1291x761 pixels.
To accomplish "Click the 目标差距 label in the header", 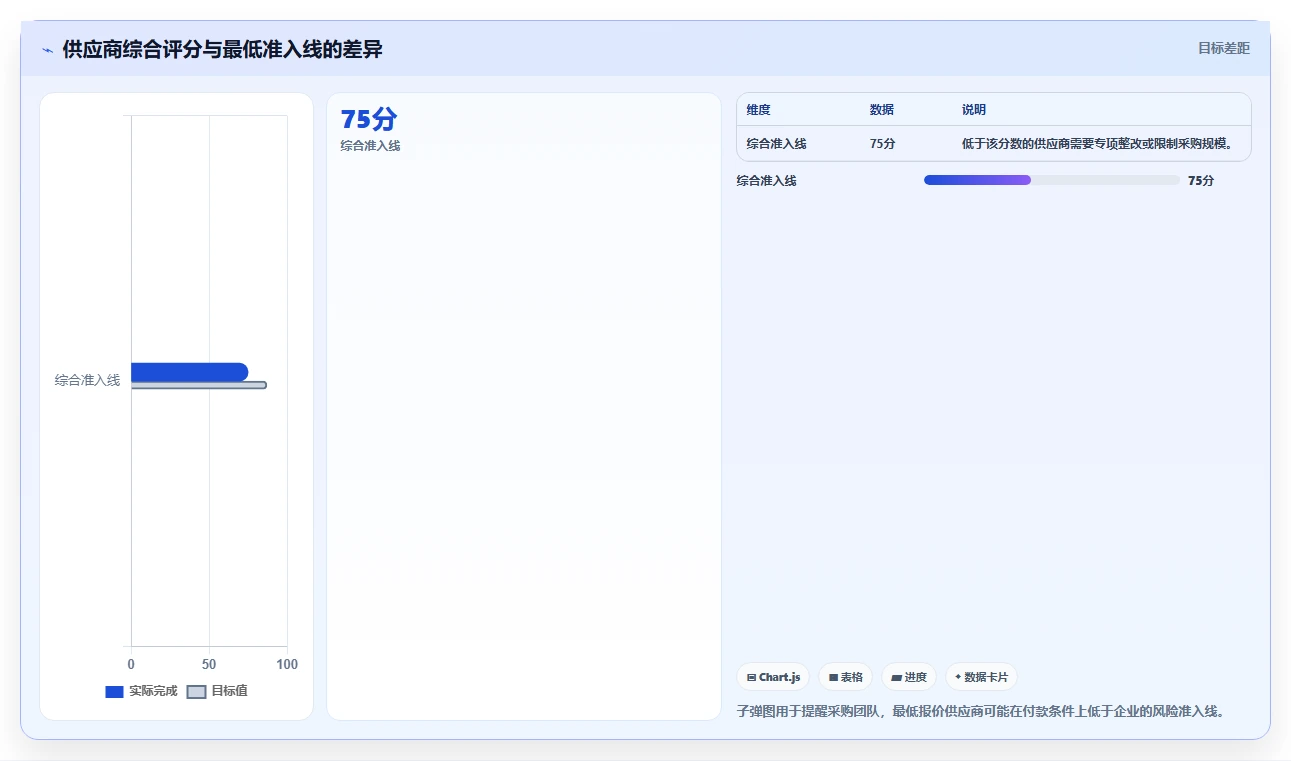I will tap(1224, 48).
